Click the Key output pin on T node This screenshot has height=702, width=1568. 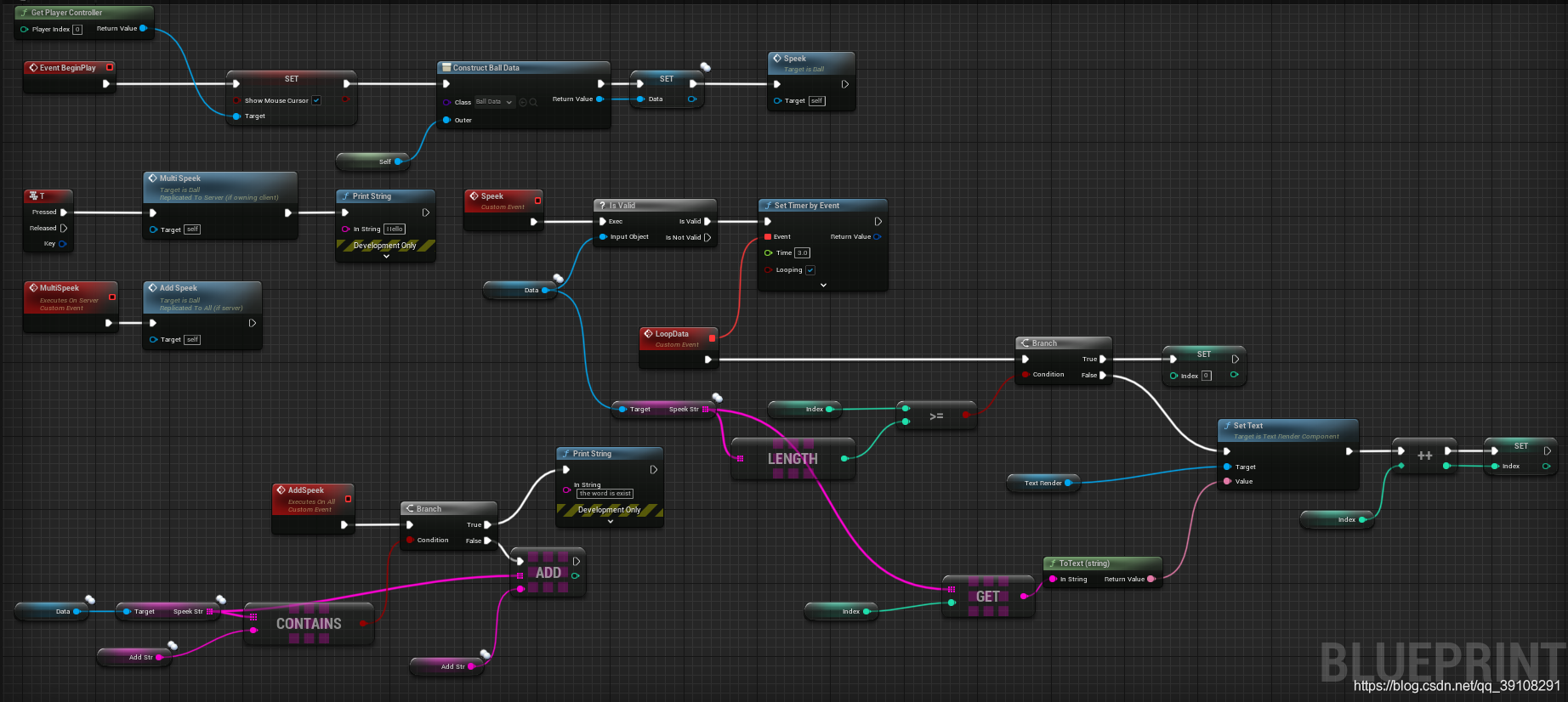pos(62,244)
